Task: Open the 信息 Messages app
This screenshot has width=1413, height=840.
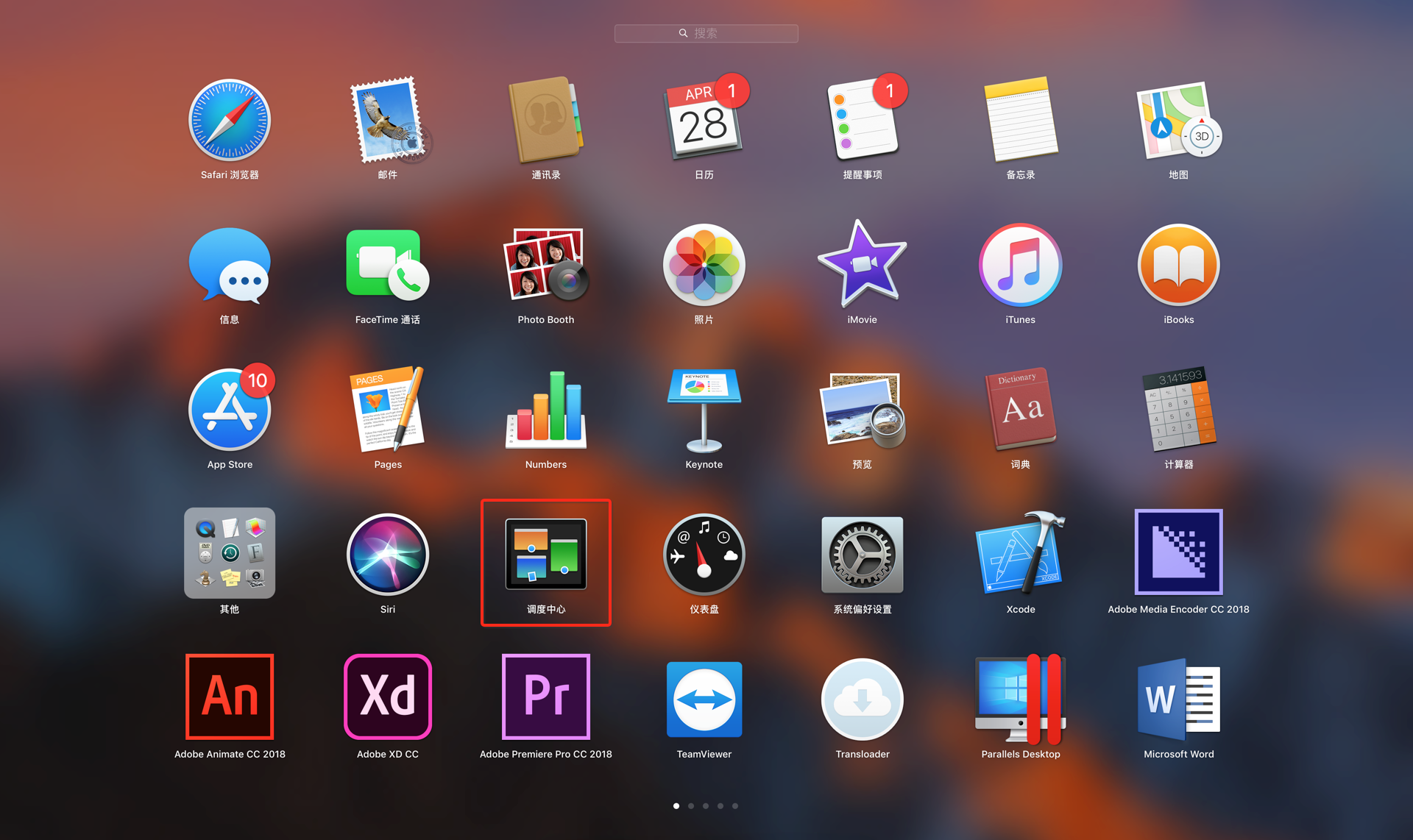Action: [x=230, y=266]
